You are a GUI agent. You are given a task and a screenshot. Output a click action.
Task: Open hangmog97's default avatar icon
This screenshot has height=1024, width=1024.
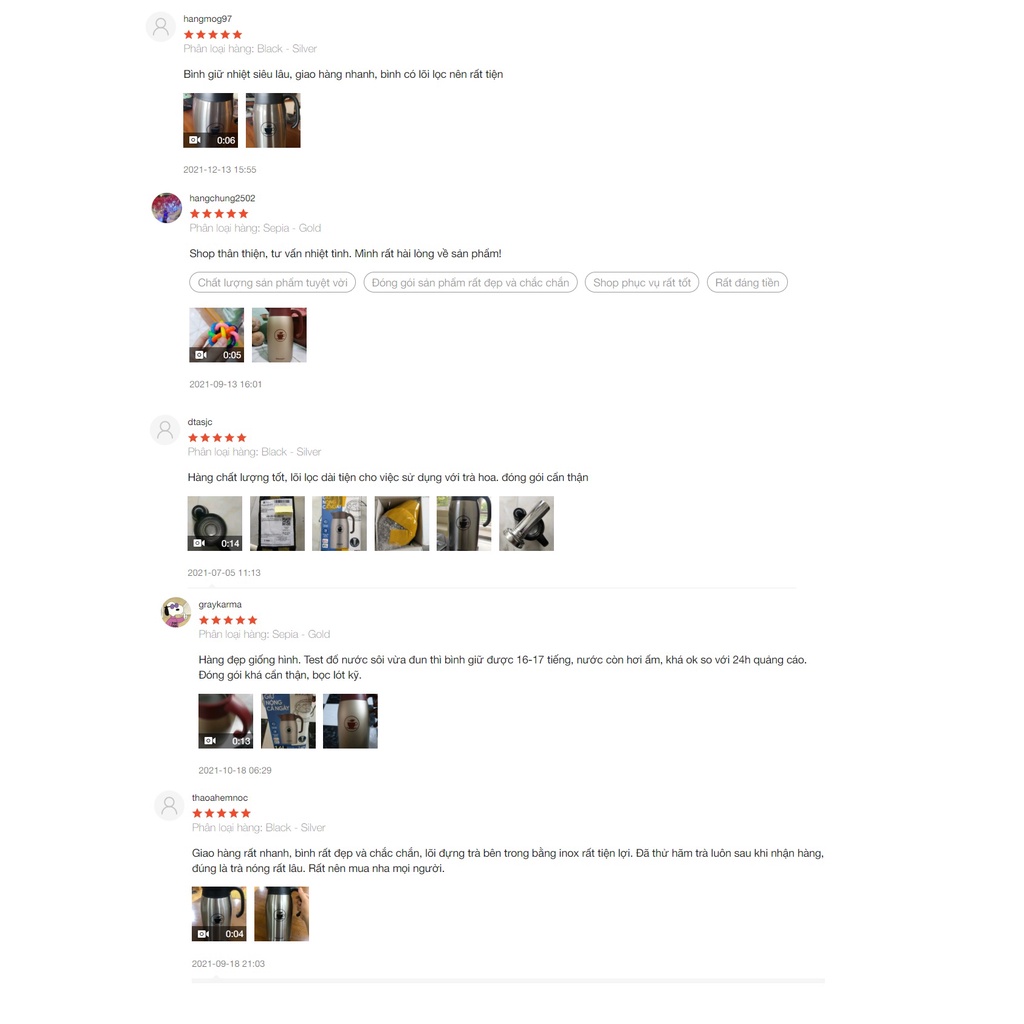[161, 27]
